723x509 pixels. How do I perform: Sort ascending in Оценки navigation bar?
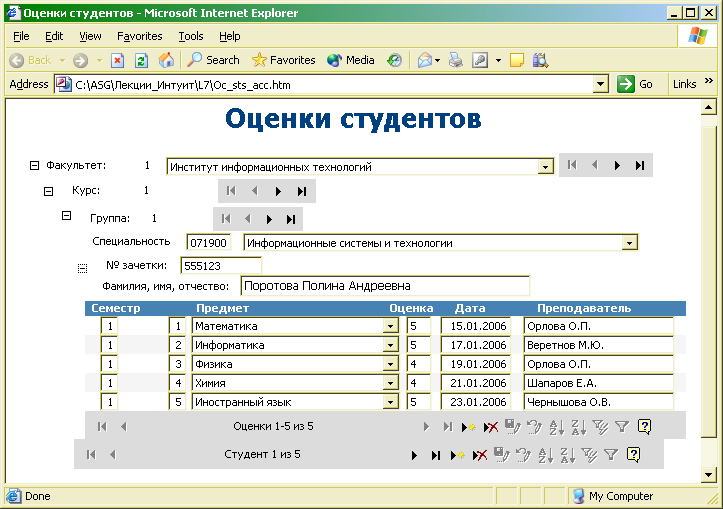coord(557,427)
